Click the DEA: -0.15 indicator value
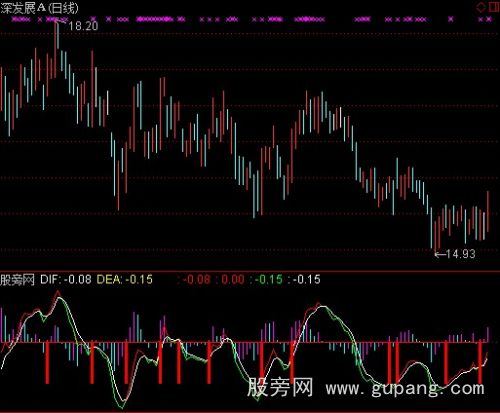This screenshot has width=500, height=413. (125, 279)
